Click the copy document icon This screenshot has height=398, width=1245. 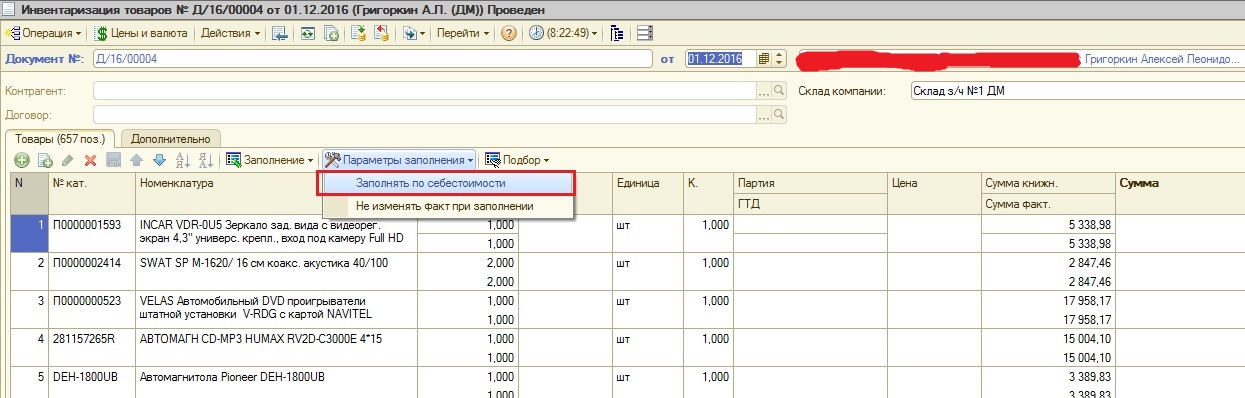pos(332,33)
